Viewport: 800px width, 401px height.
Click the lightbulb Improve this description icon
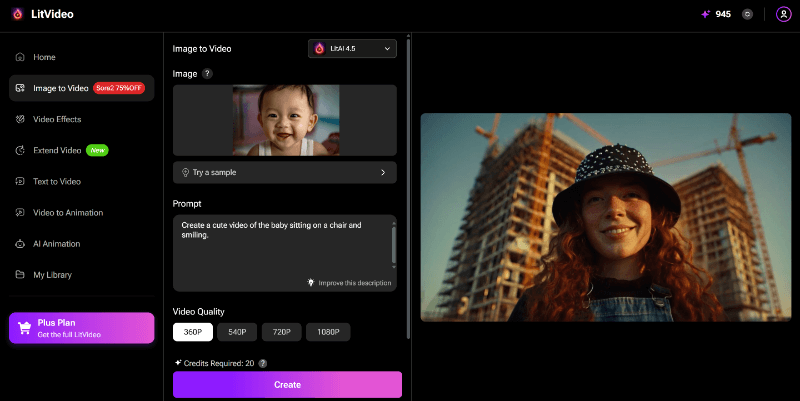click(x=311, y=283)
